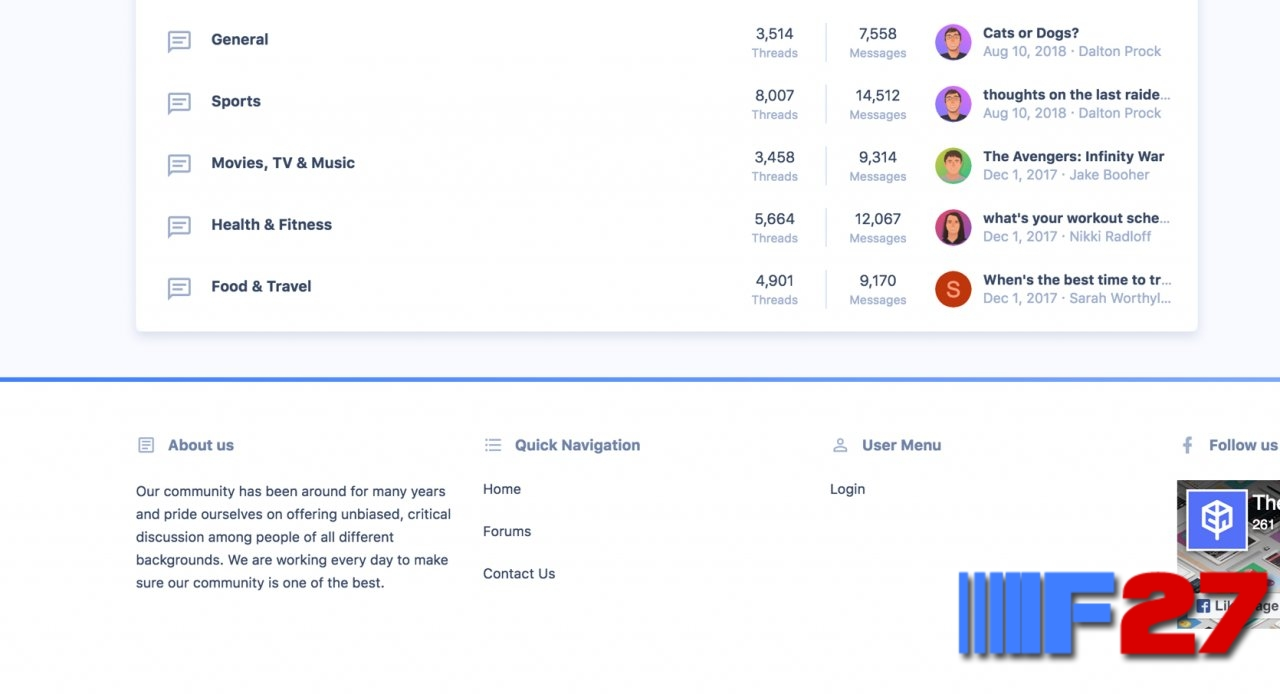Viewport: 1280px width, 694px height.
Task: Open Dalton Prock's avatar in General row
Action: pyautogui.click(x=953, y=42)
